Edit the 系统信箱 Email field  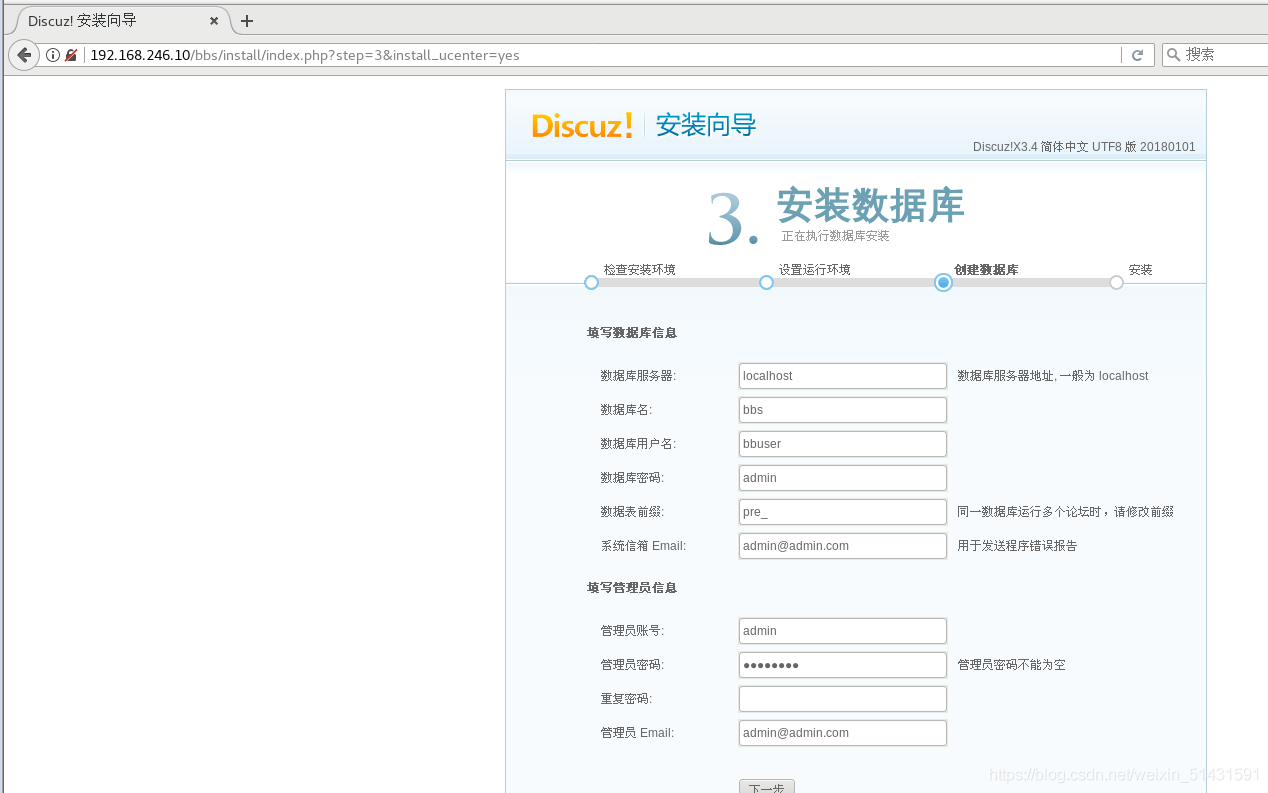pyautogui.click(x=843, y=546)
